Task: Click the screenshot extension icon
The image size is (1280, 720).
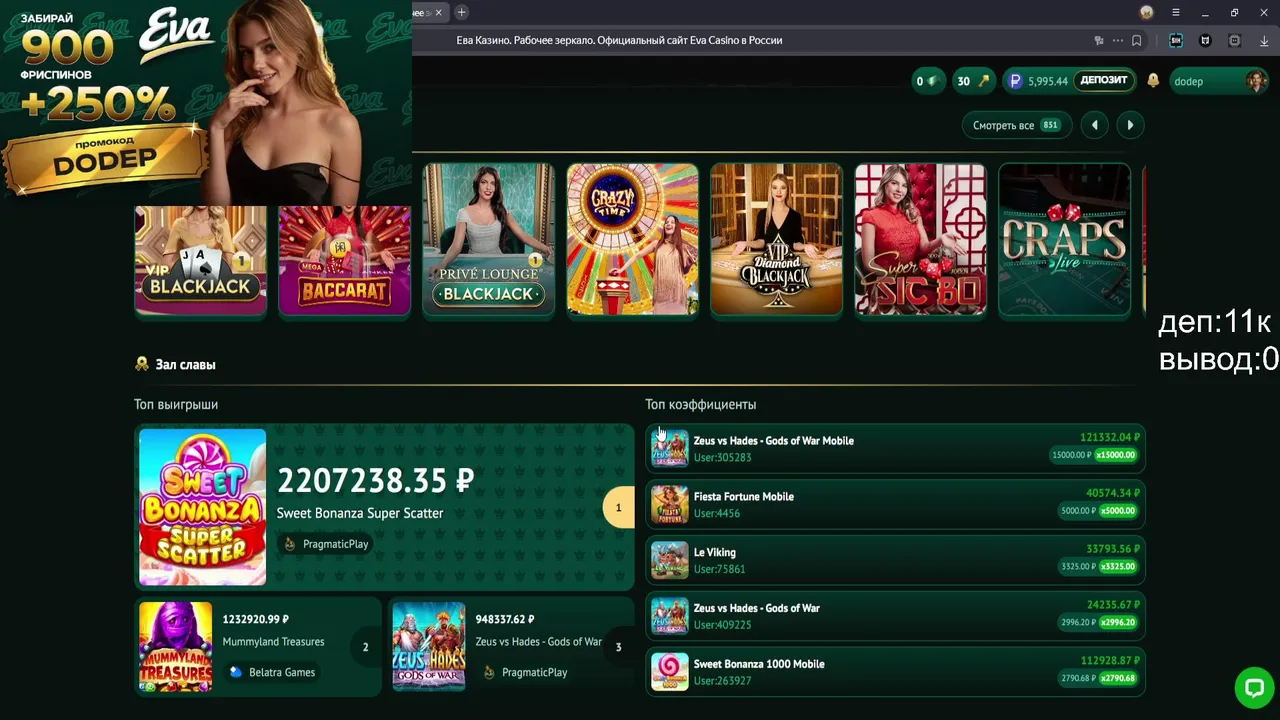Action: [x=1235, y=41]
